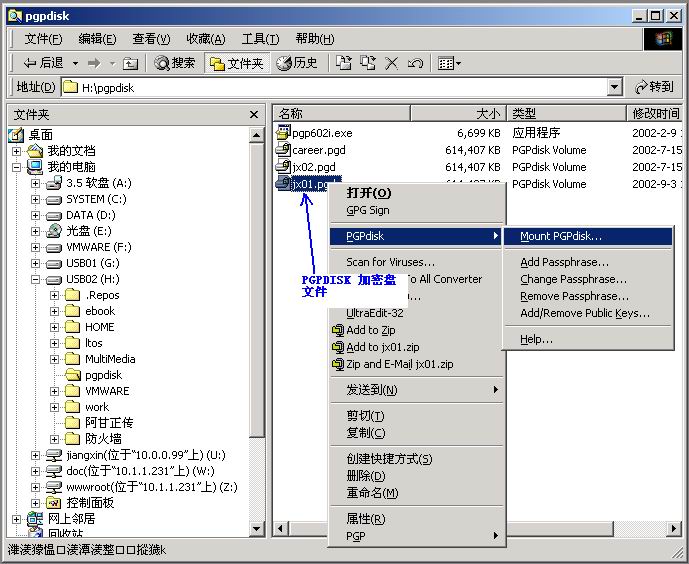The image size is (689, 564).
Task: Click the Copy To toolbar icon
Action: point(368,63)
